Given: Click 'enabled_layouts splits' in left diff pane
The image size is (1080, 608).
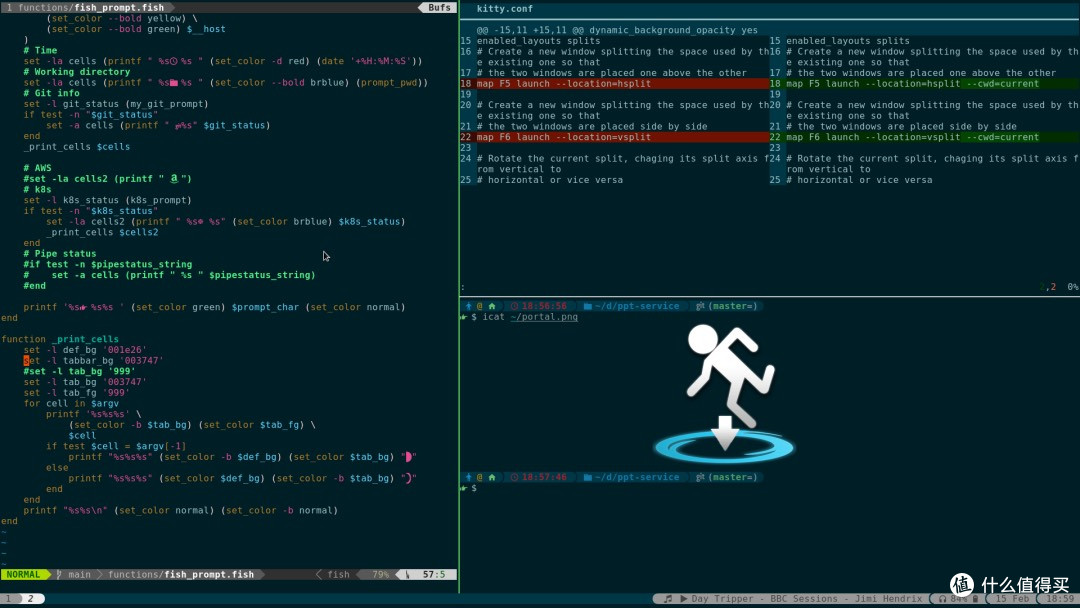Looking at the screenshot, I should (x=538, y=41).
